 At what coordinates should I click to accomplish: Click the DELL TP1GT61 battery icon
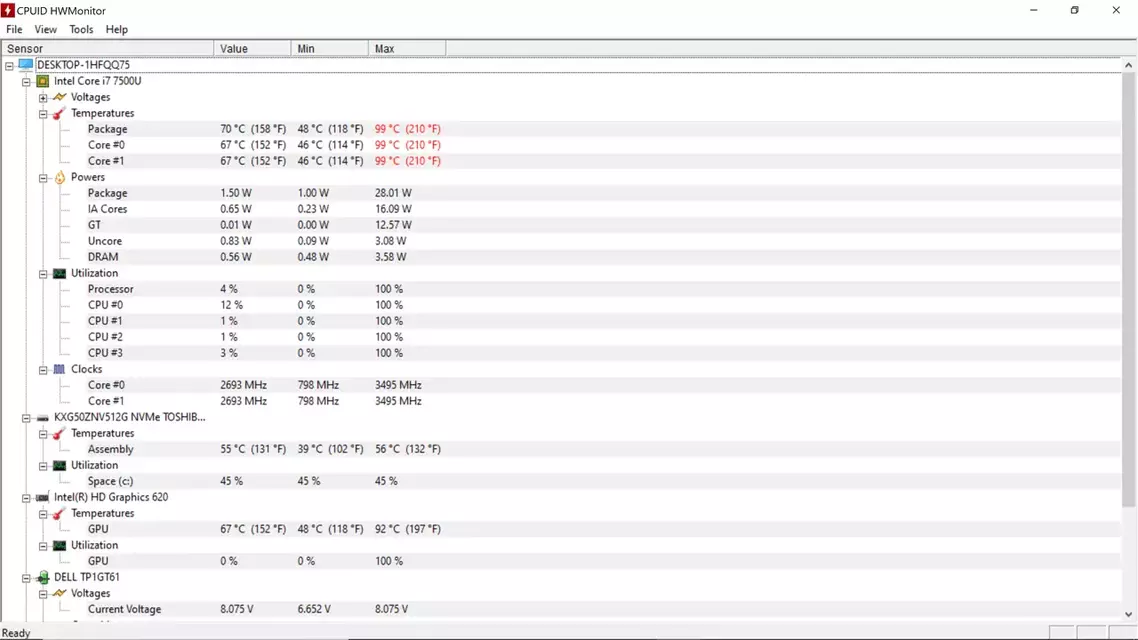click(43, 577)
